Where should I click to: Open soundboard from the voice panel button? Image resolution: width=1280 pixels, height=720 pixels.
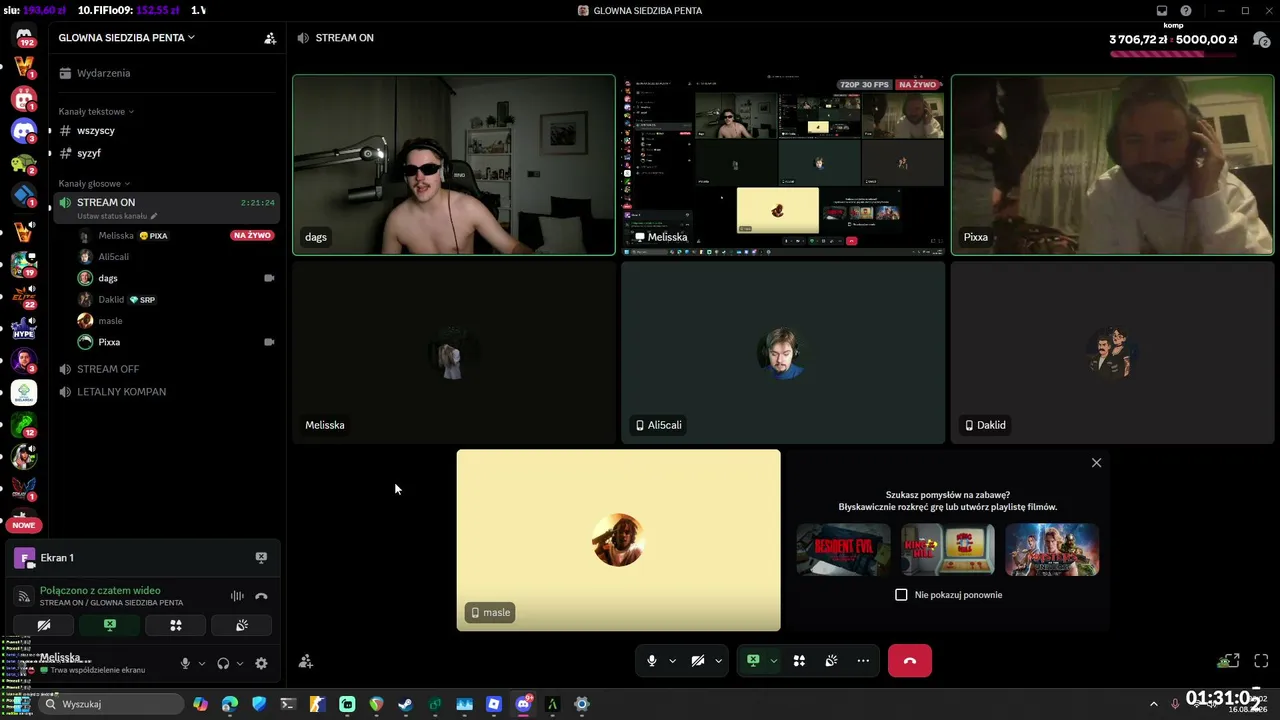(241, 625)
